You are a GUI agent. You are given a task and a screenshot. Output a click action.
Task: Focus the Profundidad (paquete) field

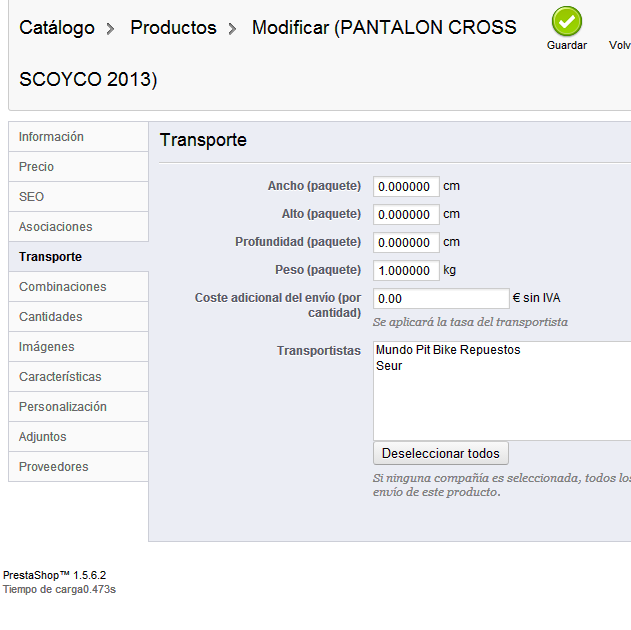(406, 242)
